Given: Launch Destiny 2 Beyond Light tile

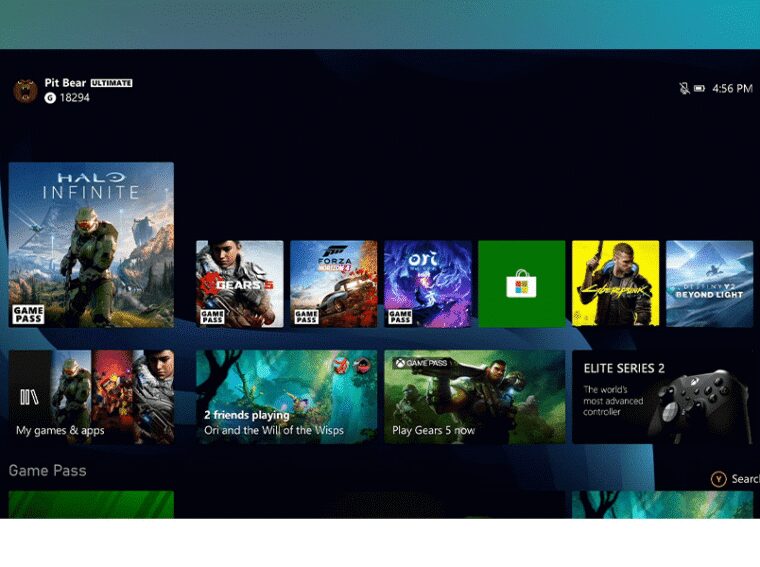Looking at the screenshot, I should 710,284.
